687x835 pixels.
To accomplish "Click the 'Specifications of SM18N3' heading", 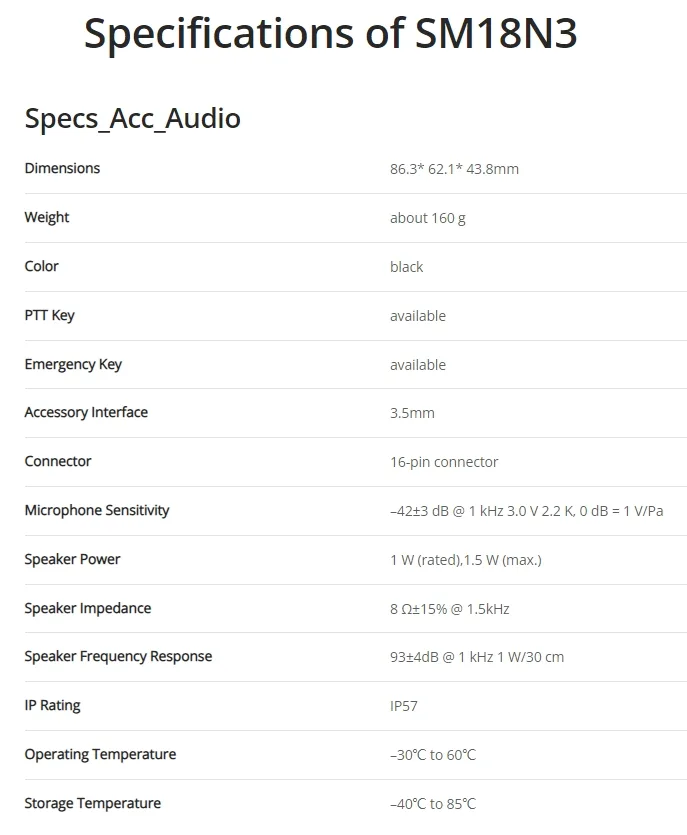I will tap(330, 34).
